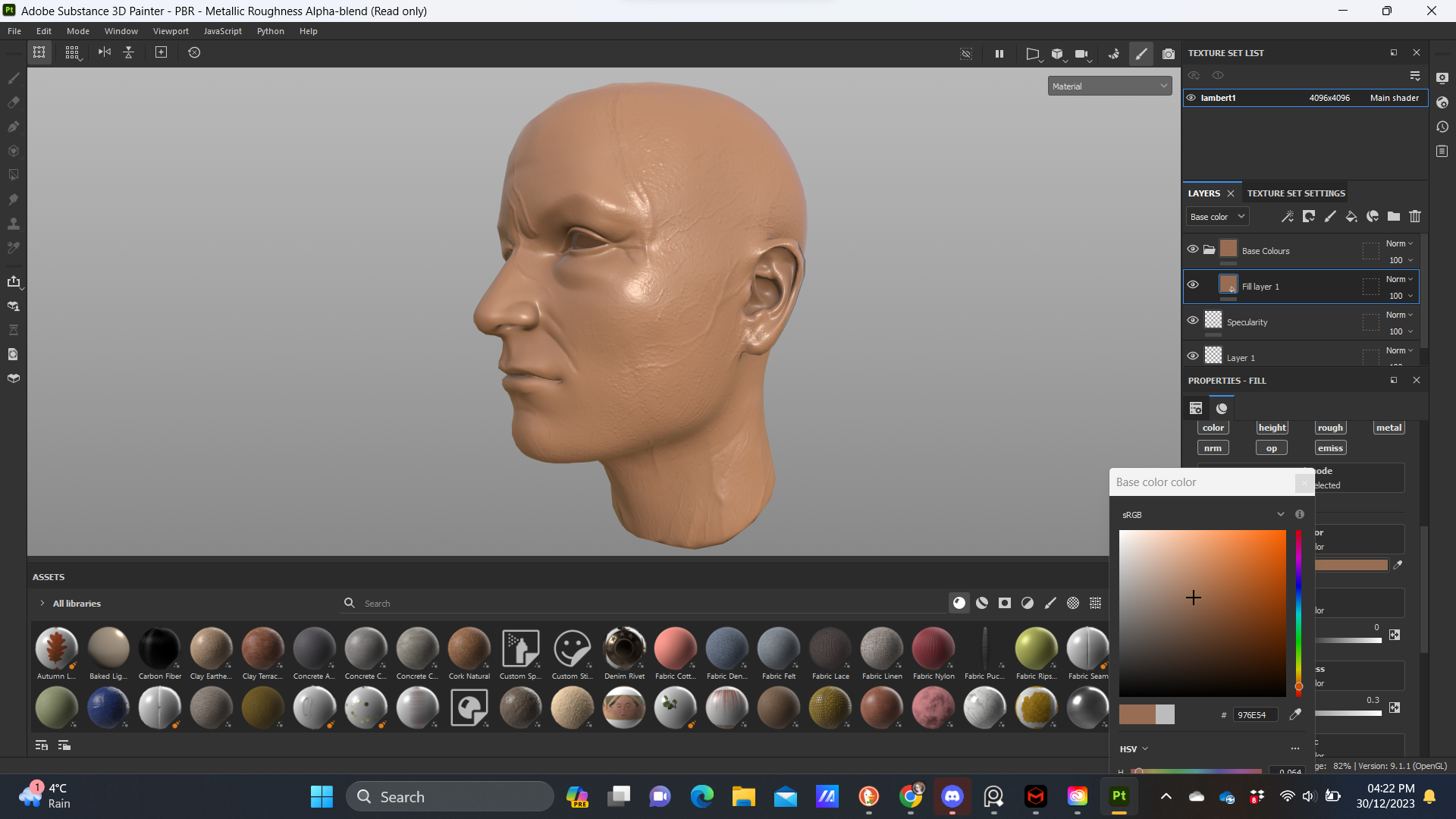
Task: Open the perspective view mode icon
Action: [1033, 54]
